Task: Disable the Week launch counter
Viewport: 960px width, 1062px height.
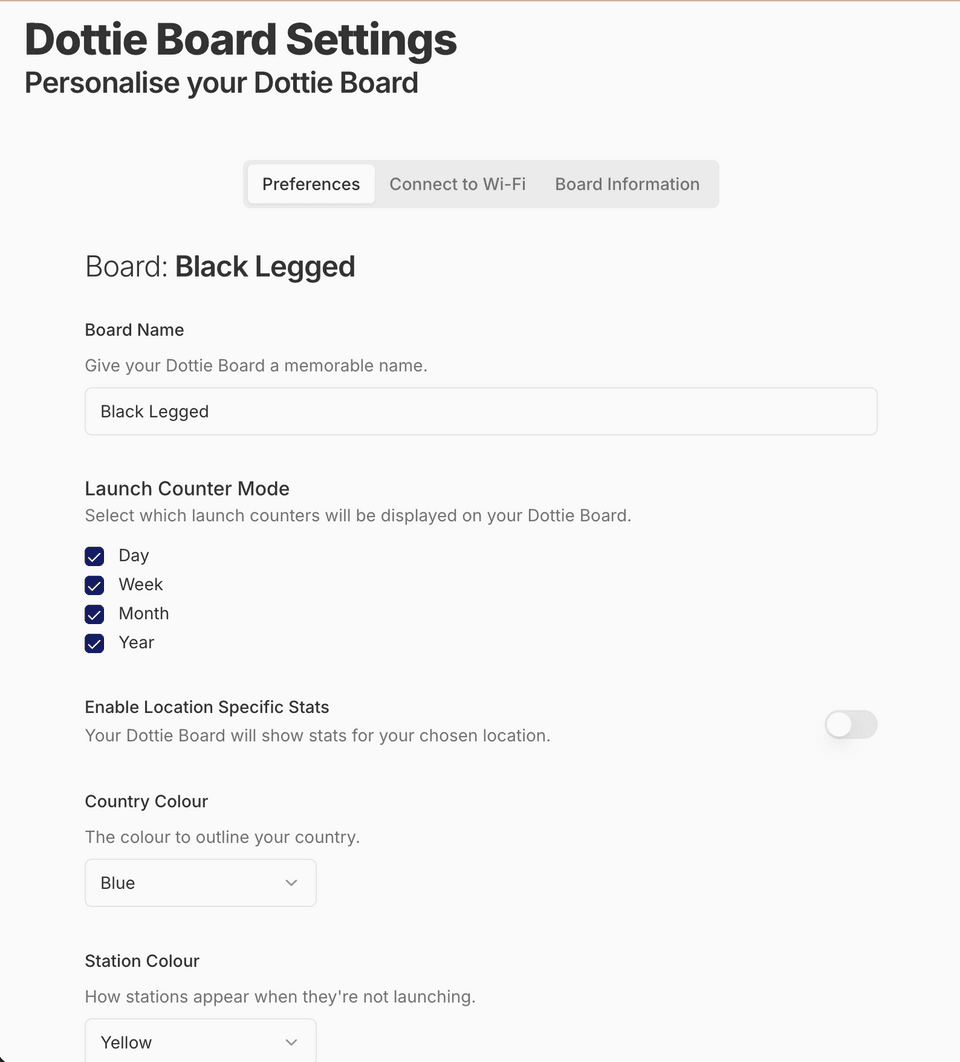Action: click(94, 585)
